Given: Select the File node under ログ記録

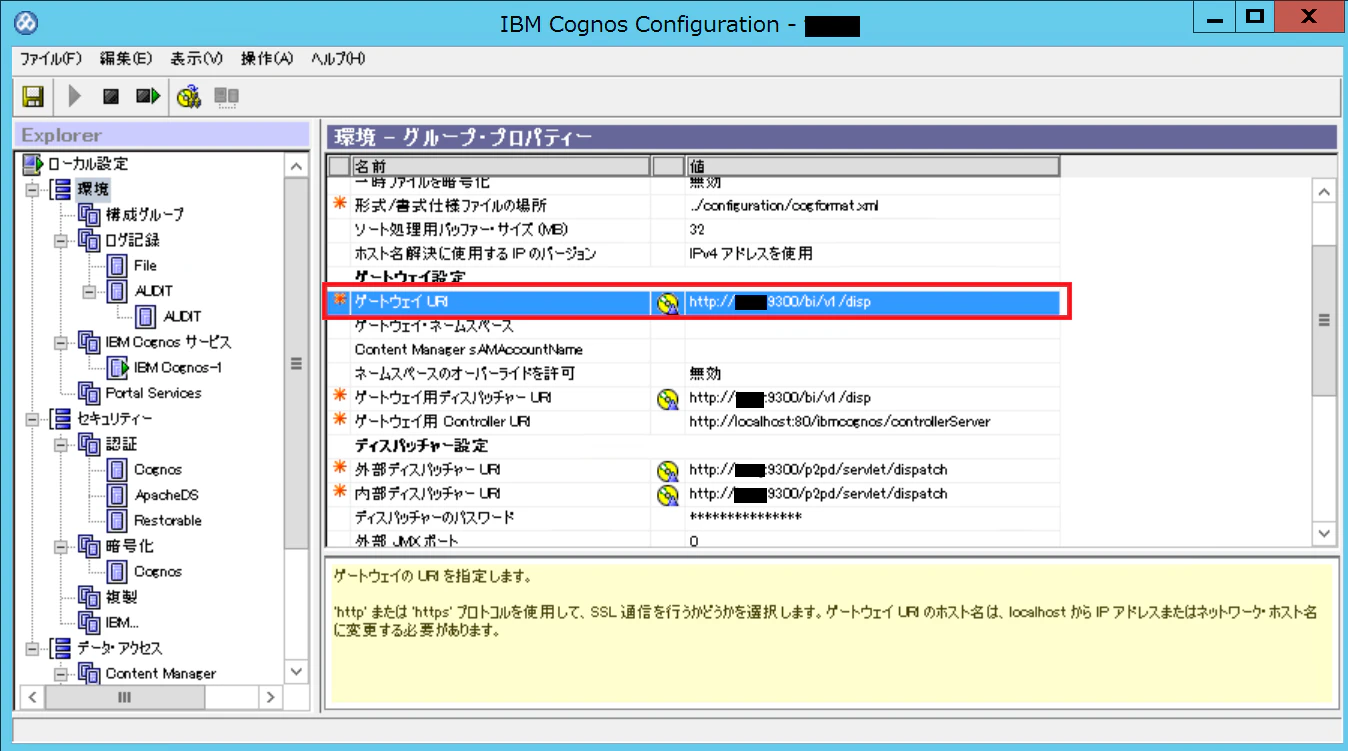Looking at the screenshot, I should click(x=145, y=266).
